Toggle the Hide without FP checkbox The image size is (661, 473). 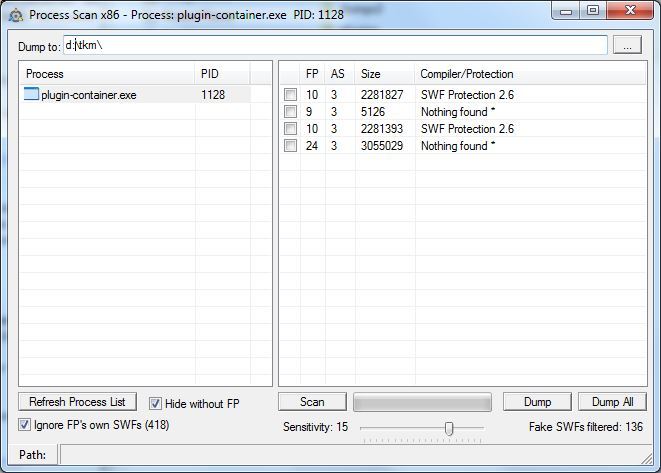coord(155,403)
